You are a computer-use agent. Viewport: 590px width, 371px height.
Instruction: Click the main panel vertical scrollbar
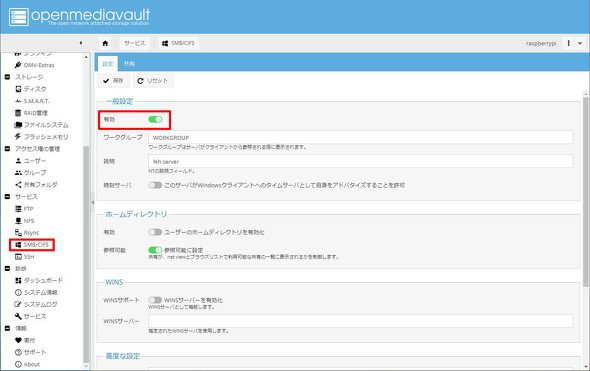585,192
